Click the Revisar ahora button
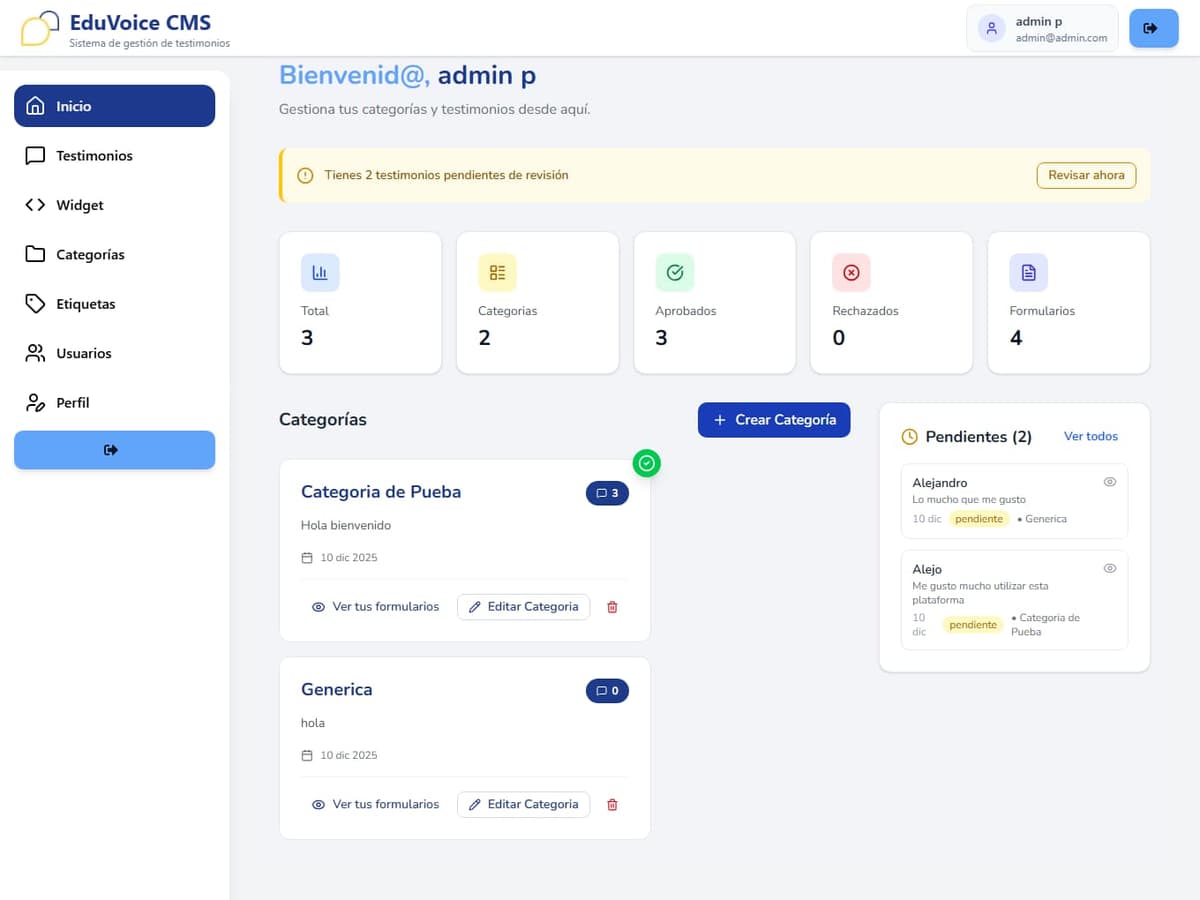This screenshot has height=900, width=1200. (x=1086, y=175)
